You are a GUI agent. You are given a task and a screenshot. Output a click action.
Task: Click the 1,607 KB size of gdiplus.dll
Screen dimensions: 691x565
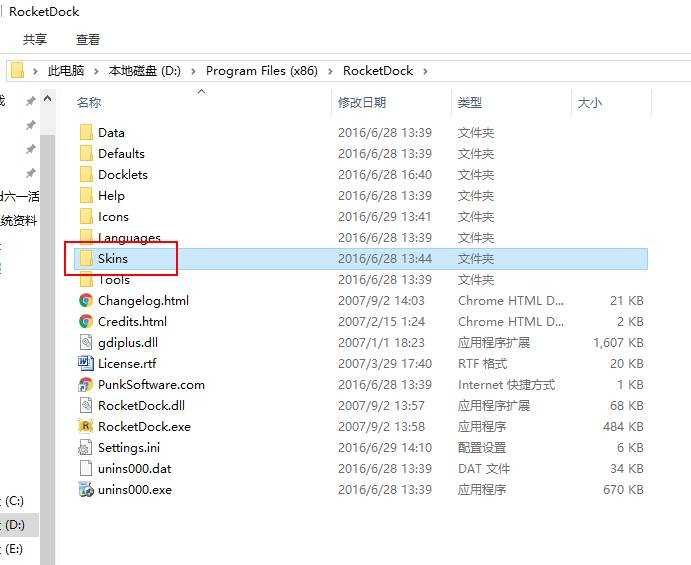tap(618, 342)
